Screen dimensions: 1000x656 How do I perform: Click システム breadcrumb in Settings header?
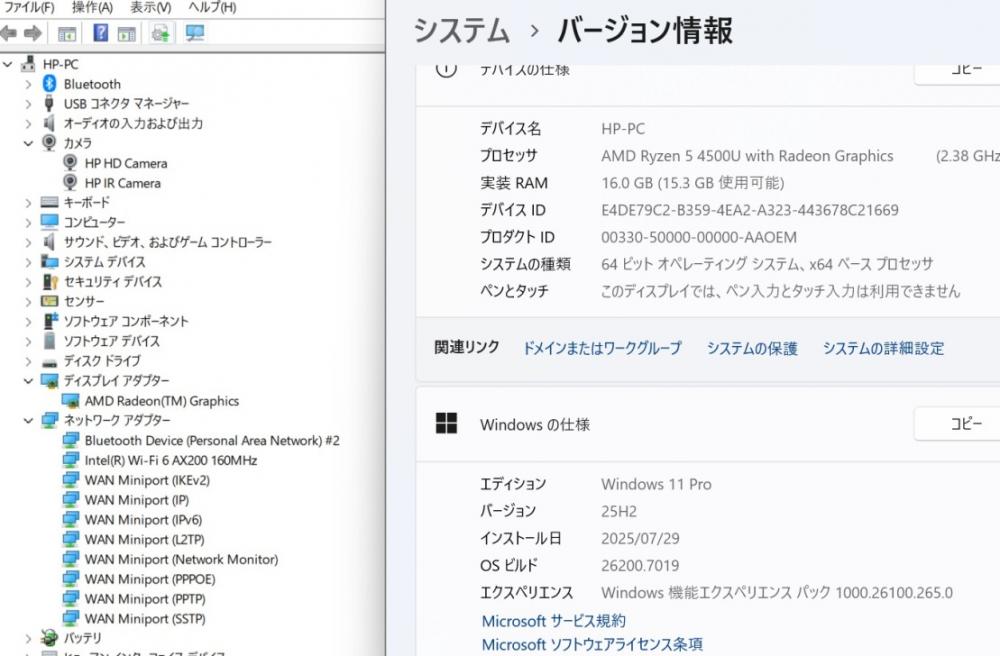click(x=462, y=31)
